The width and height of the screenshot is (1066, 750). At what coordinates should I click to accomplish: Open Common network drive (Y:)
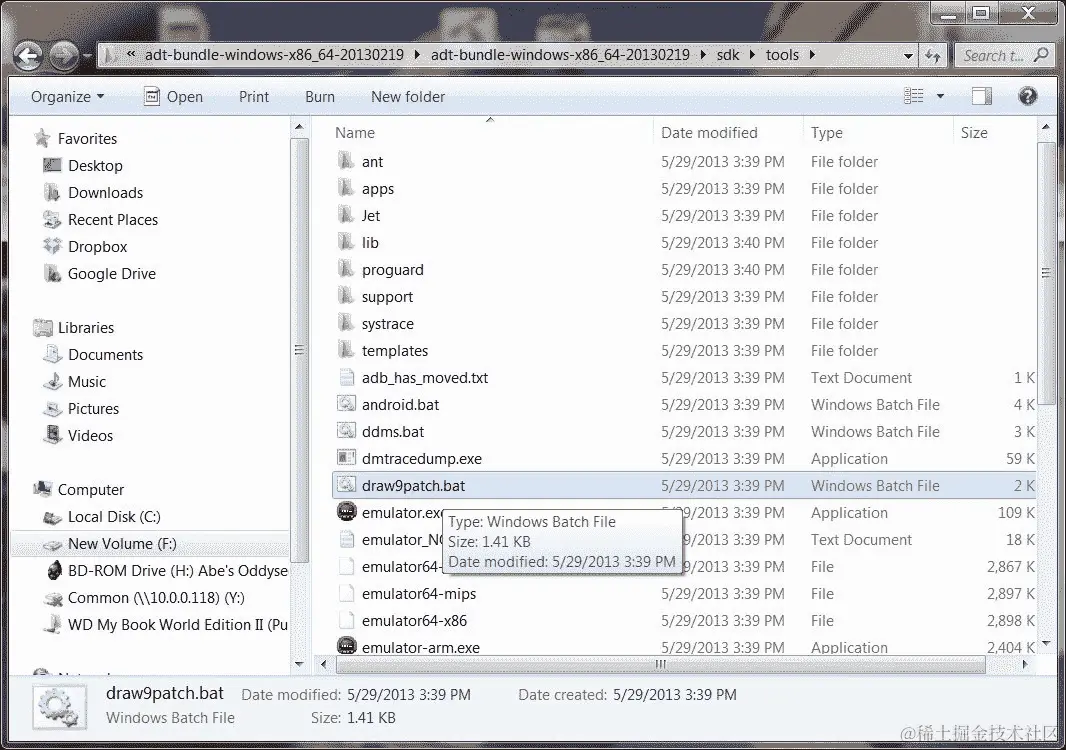(156, 598)
